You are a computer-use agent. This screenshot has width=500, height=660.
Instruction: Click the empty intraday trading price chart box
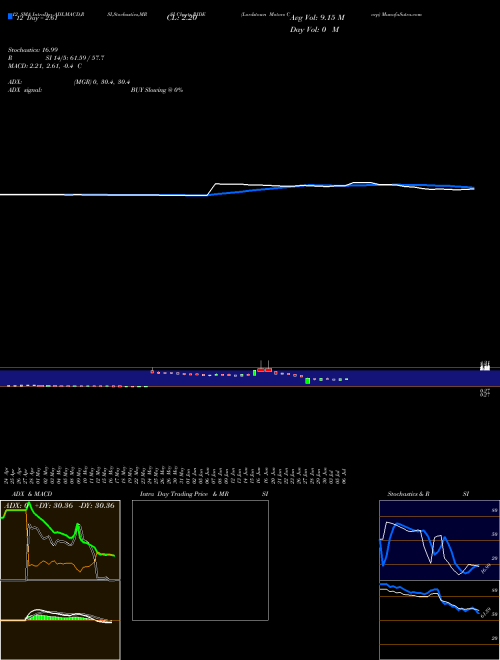pos(200,560)
